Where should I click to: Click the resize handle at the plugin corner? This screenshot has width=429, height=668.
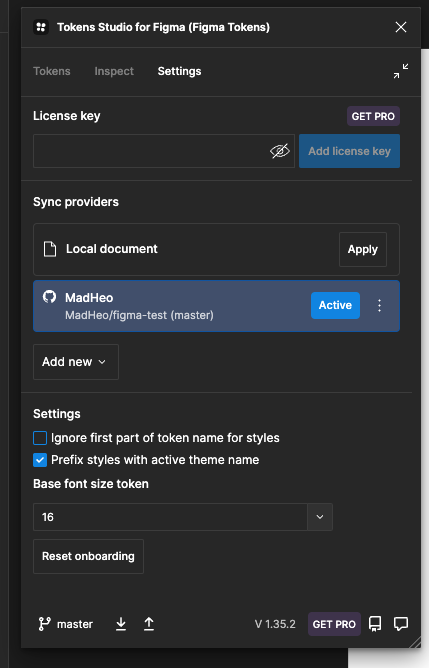tap(415, 642)
